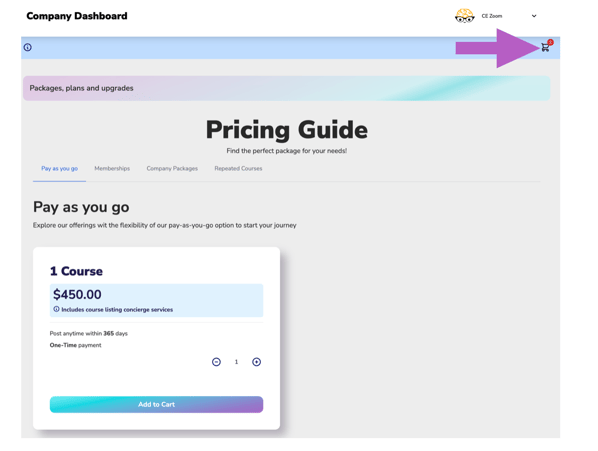The image size is (598, 451).
Task: Click the CE Zoom avatar image
Action: tap(464, 16)
